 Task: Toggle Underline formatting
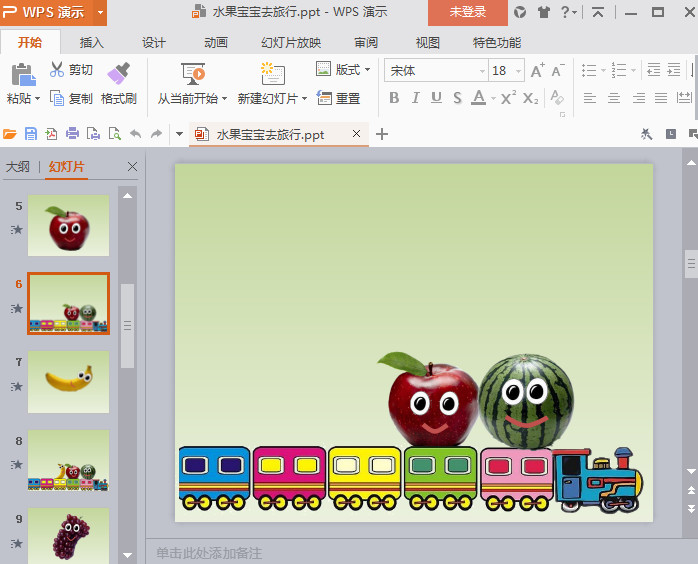click(436, 98)
